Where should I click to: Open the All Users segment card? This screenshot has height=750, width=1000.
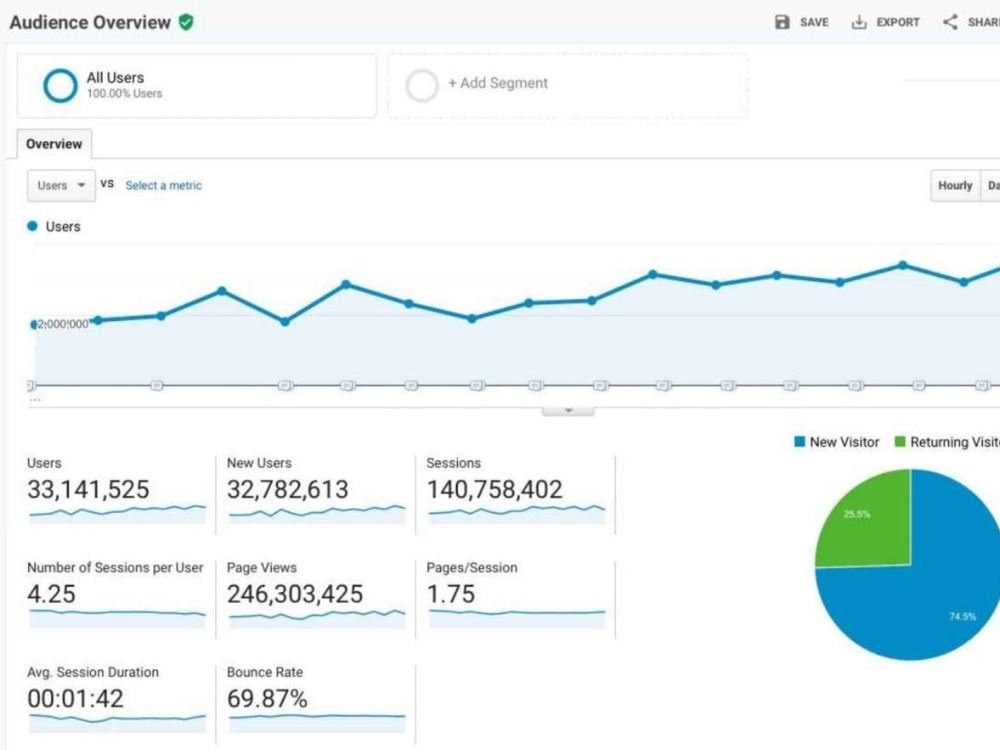pos(197,85)
